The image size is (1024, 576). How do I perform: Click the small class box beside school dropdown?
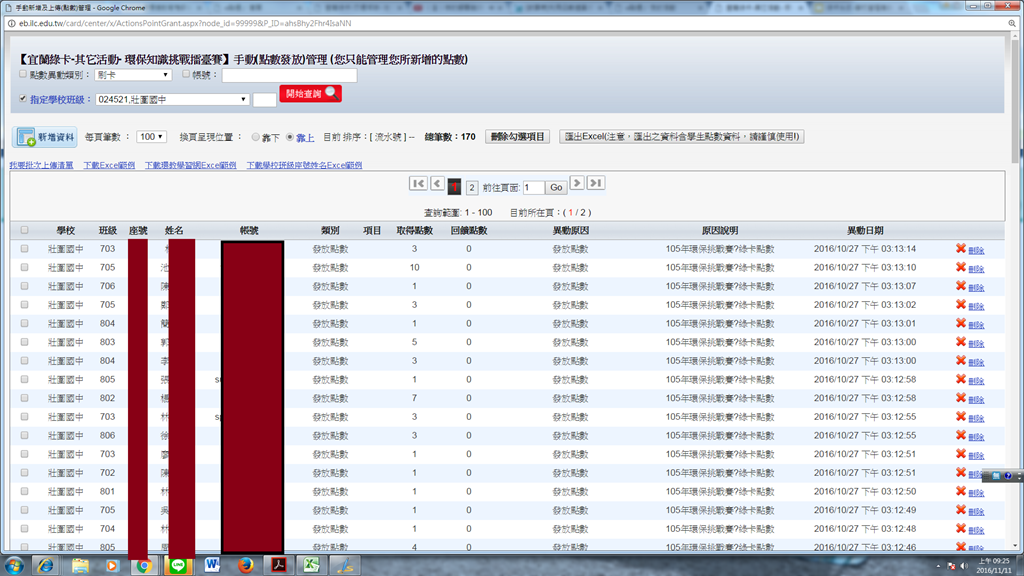(x=264, y=99)
